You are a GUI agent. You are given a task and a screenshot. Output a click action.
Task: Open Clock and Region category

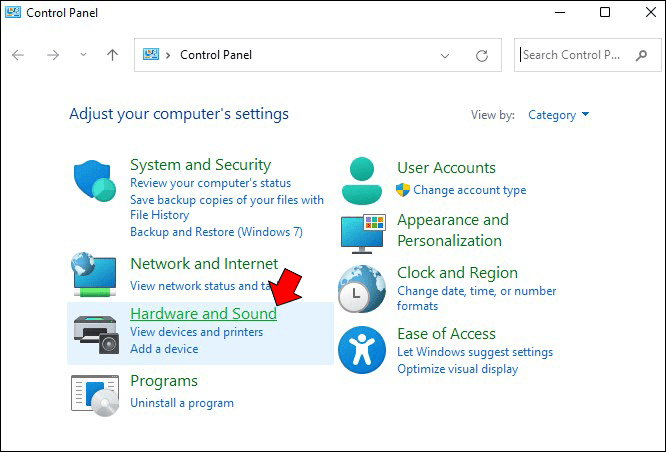(457, 273)
